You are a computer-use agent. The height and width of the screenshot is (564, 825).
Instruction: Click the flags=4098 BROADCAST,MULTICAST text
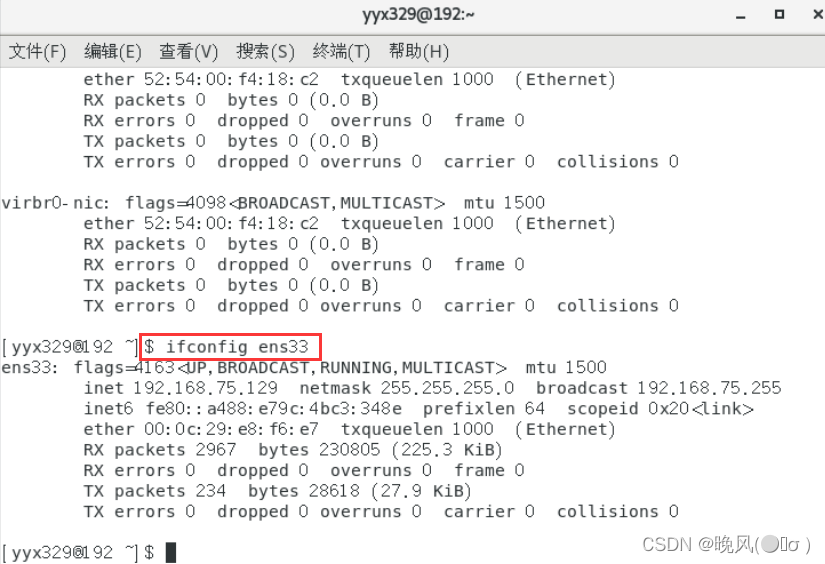tap(285, 203)
